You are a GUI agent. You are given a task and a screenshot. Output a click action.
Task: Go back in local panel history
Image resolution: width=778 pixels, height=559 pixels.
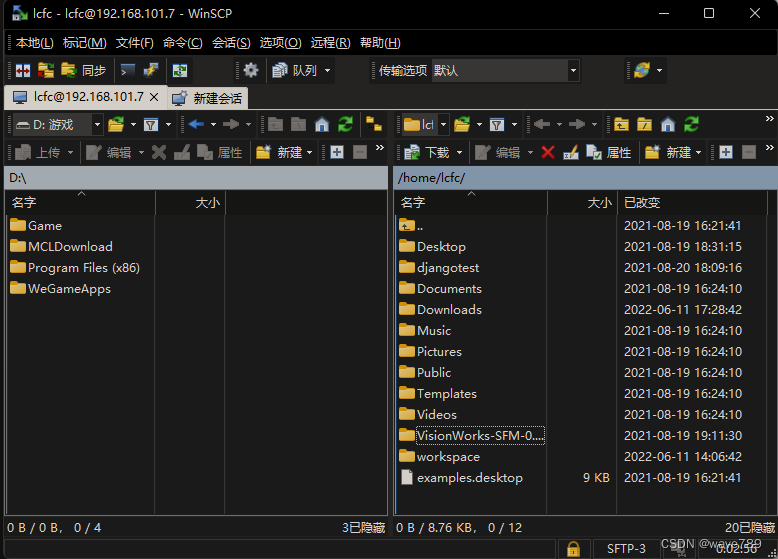[x=196, y=124]
